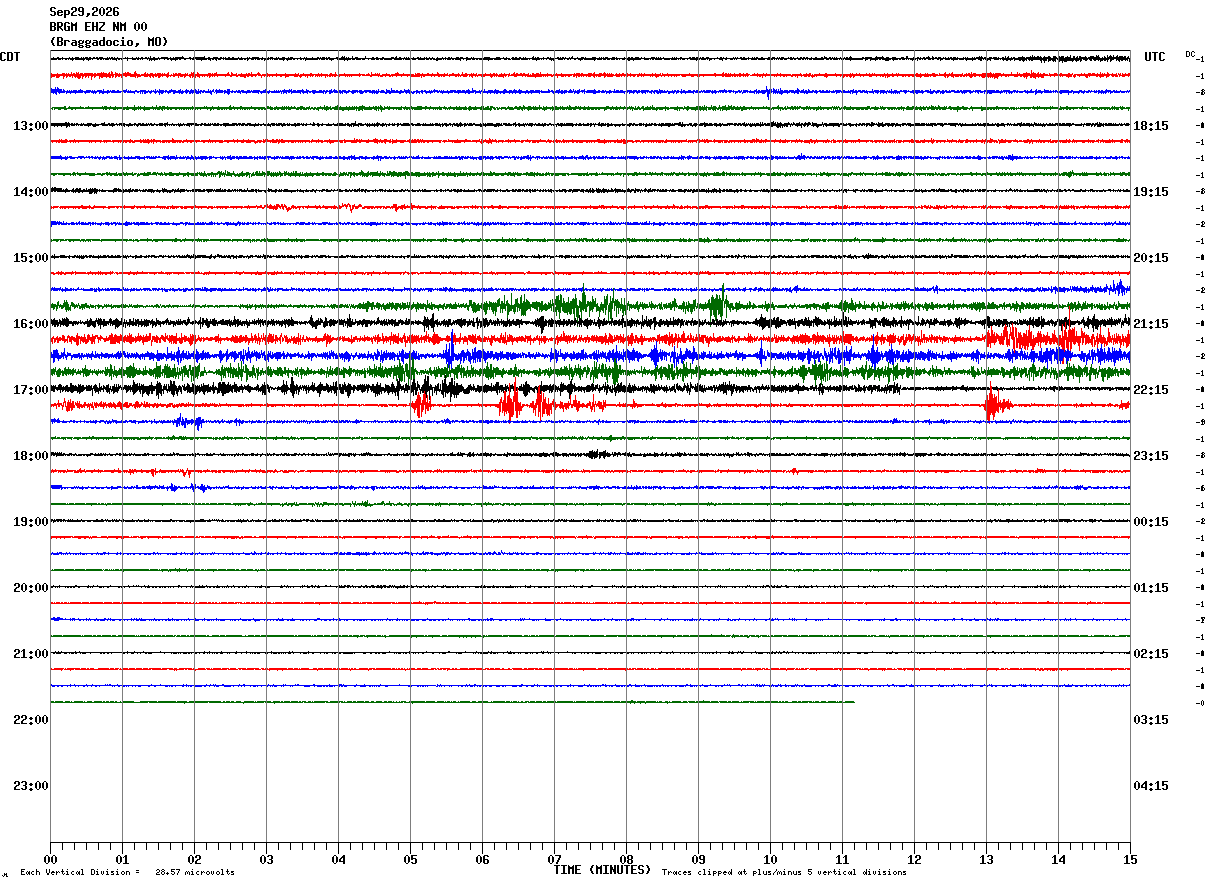Click the vertical division microvolts note

coord(127,873)
